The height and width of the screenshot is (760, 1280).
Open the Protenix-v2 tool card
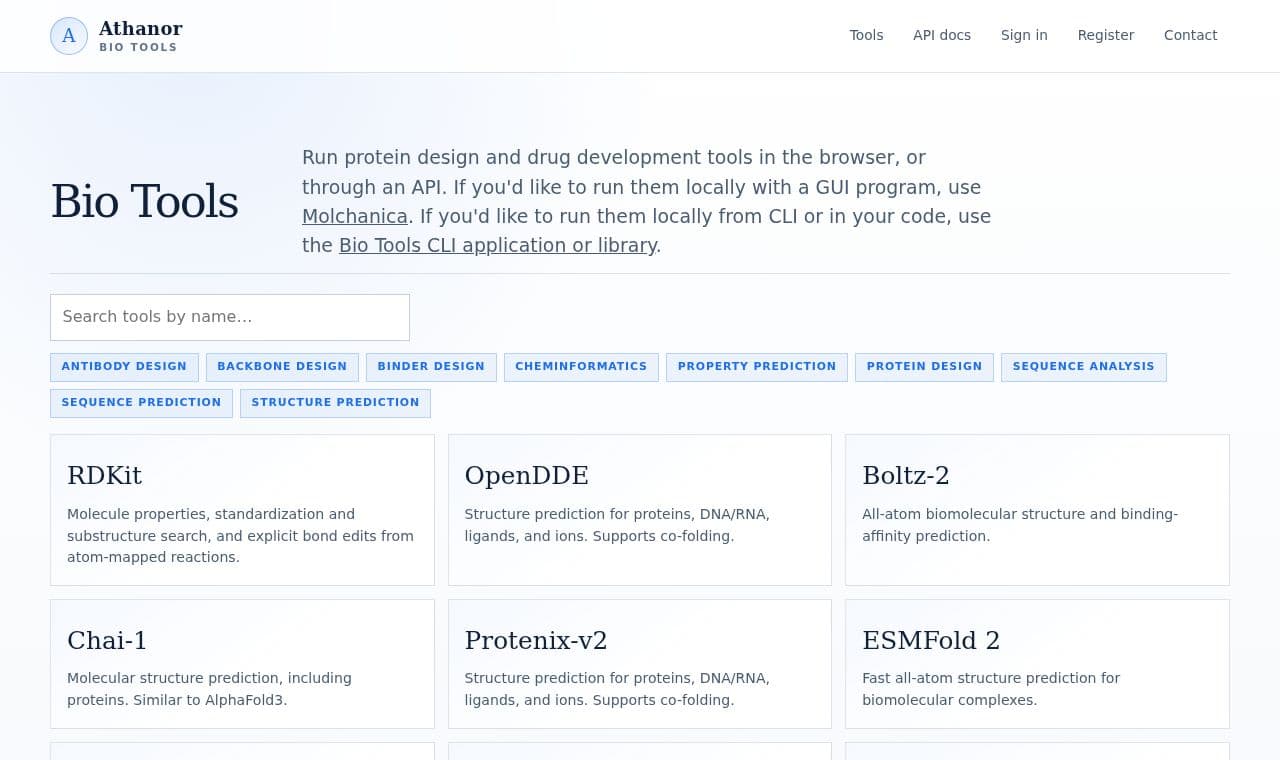coord(640,664)
